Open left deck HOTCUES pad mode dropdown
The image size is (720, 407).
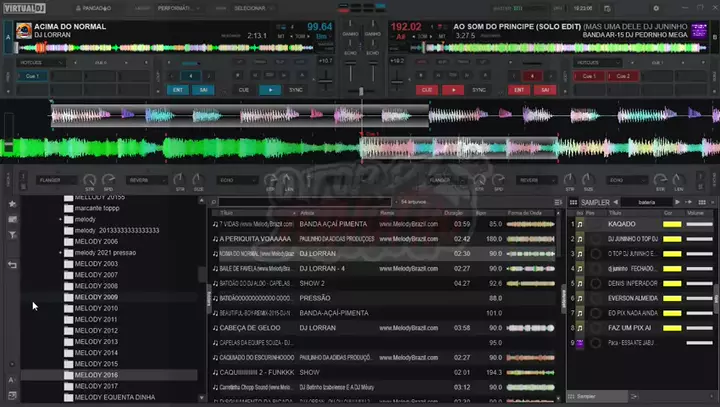[40, 62]
